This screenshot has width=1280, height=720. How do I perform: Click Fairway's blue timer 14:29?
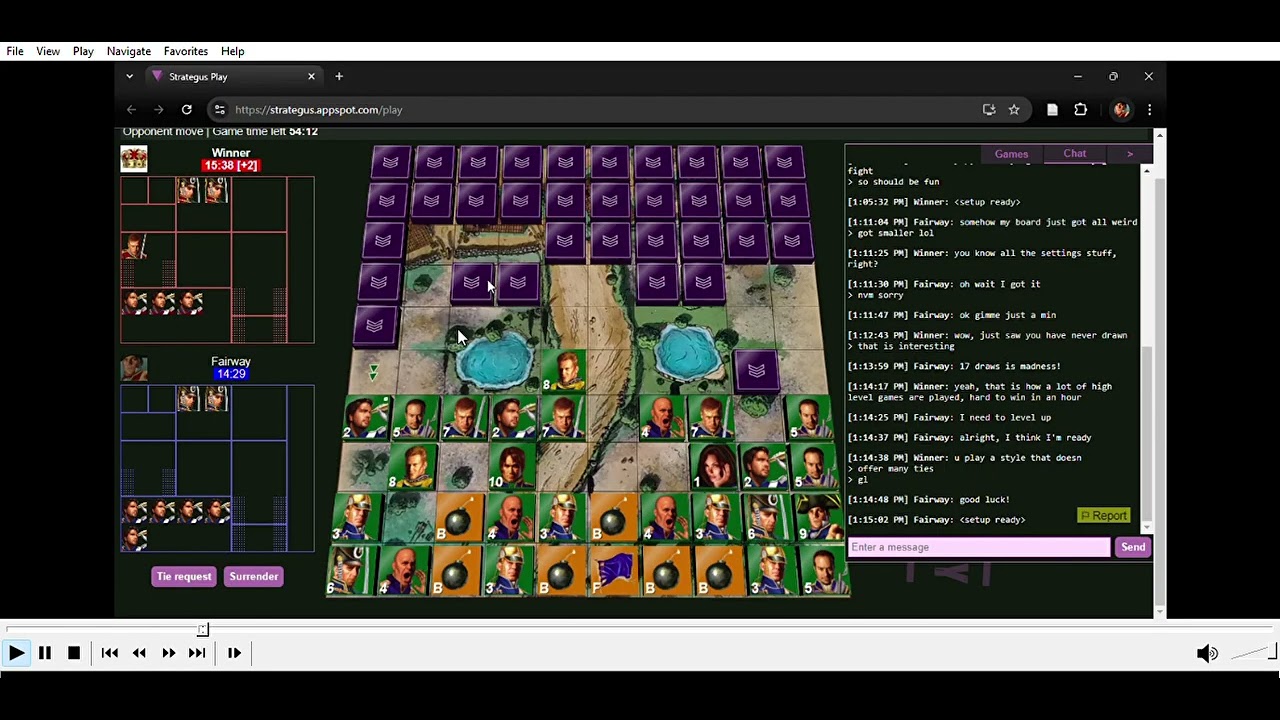231,374
